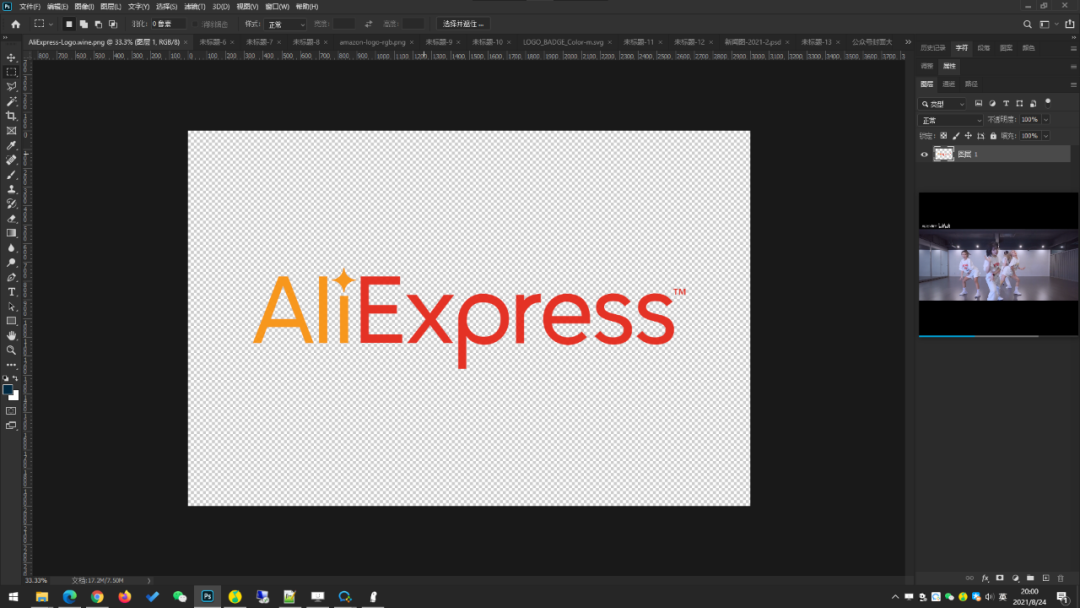The image size is (1080, 608).
Task: Expand the hidden document tabs chevron
Action: 908,42
